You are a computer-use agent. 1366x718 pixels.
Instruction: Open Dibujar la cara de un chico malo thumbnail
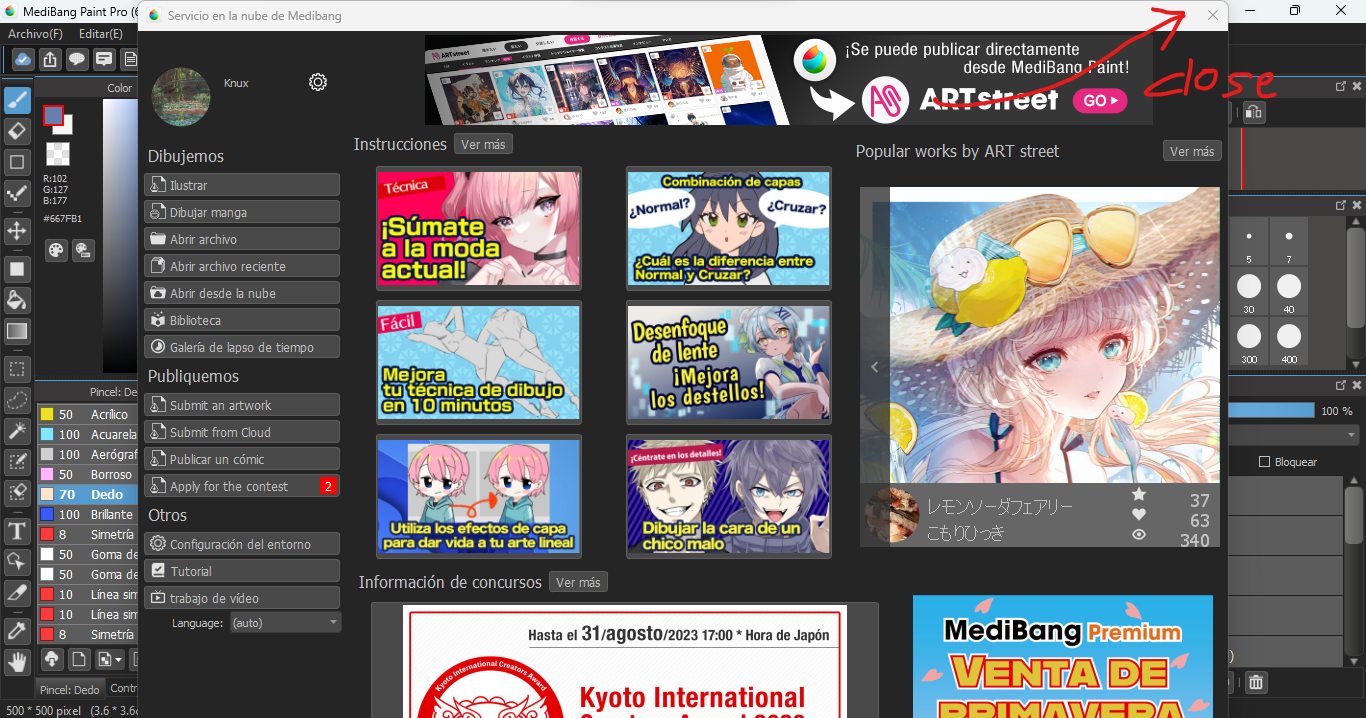tap(729, 496)
